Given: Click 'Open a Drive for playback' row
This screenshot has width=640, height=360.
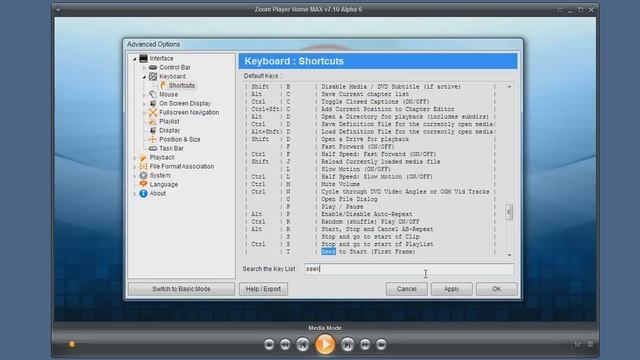Looking at the screenshot, I should 370,139.
